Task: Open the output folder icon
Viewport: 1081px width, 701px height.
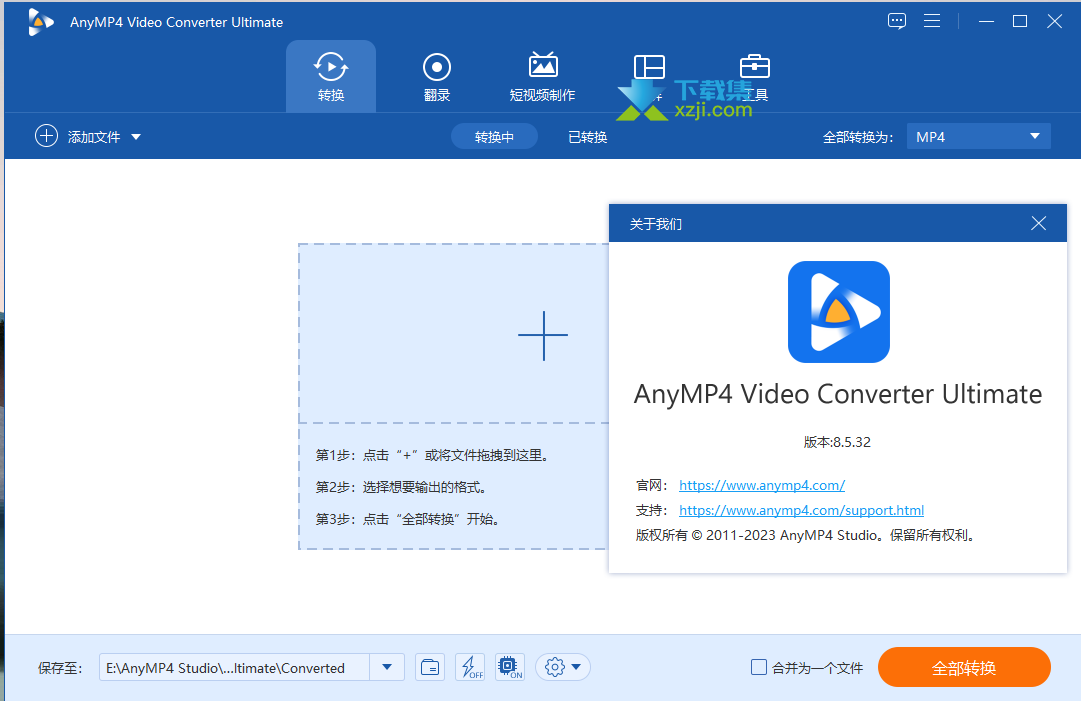Action: 430,667
